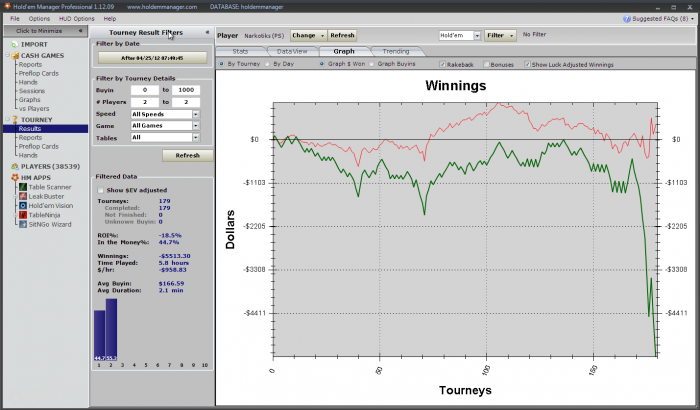Click the HM Apps gear icon
The width and height of the screenshot is (700, 410).
(15, 178)
